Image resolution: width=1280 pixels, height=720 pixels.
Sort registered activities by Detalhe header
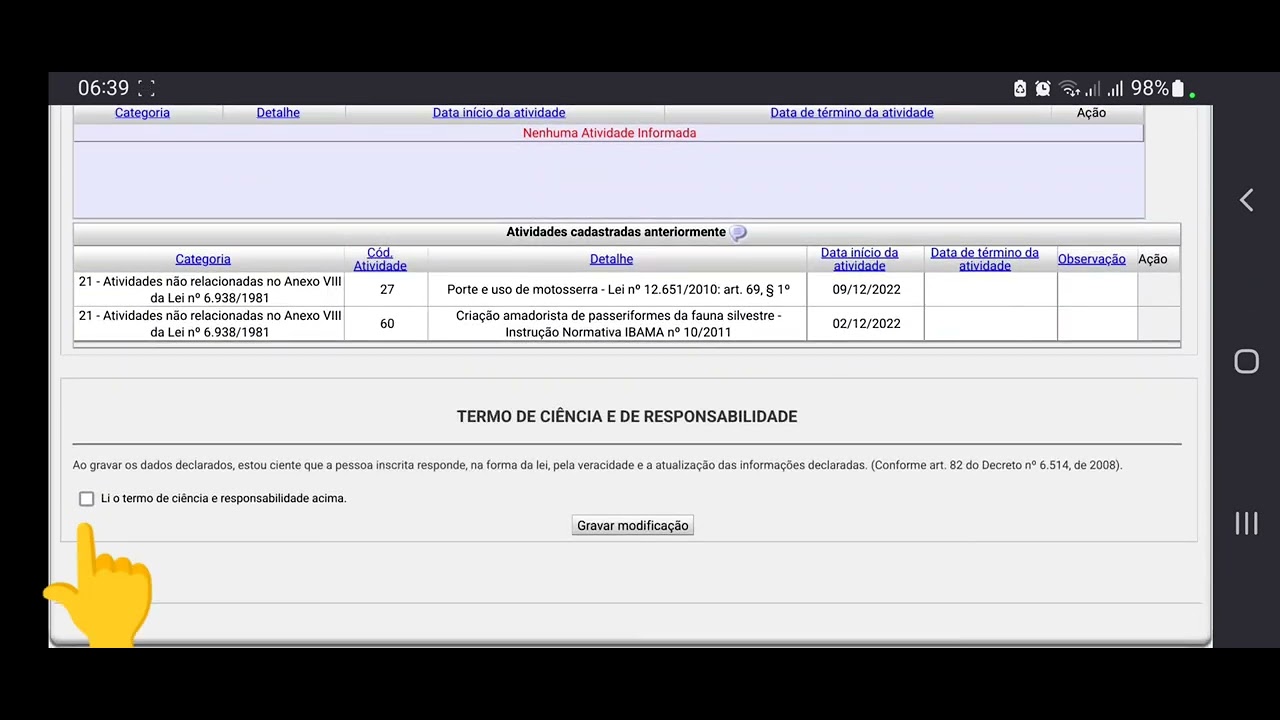(x=611, y=259)
